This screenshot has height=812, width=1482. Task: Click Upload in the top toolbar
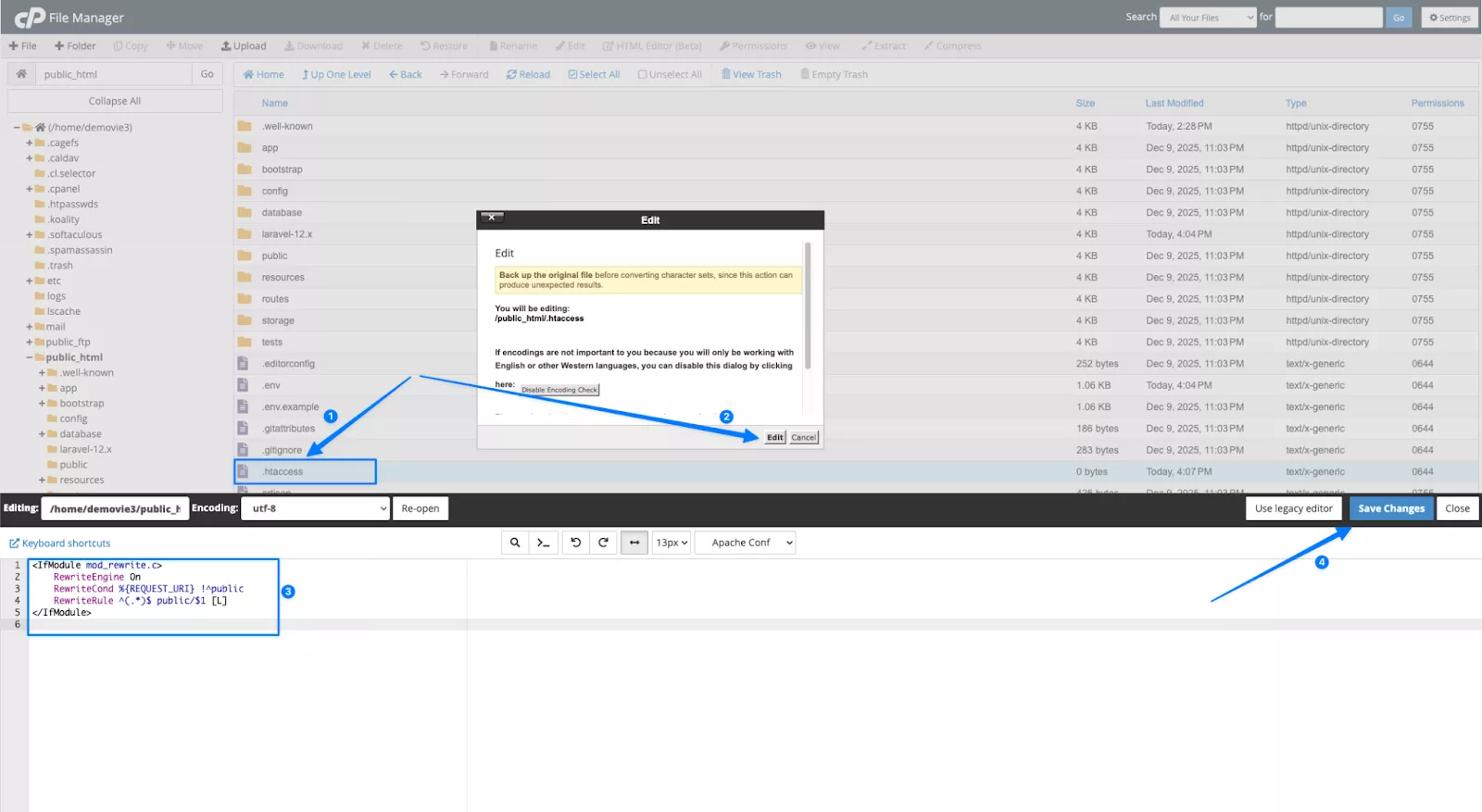click(x=244, y=45)
